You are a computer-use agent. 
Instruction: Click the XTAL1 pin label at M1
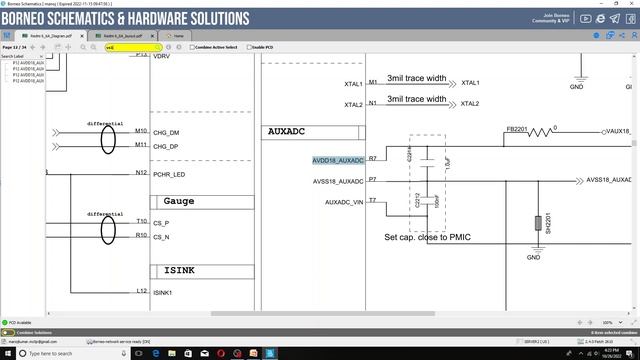353,84
